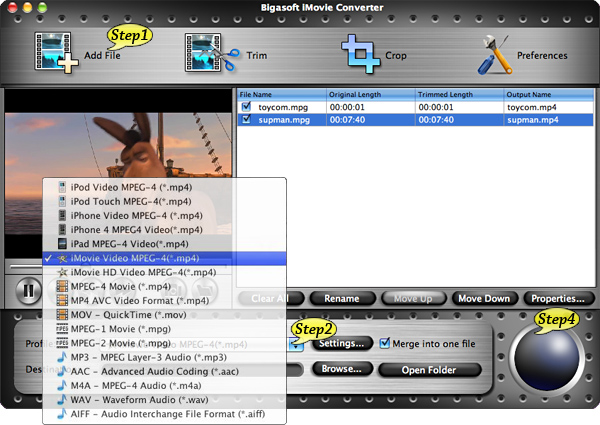Viewport: 600px width, 425px height.
Task: Sort by Trimmed Length column header
Action: click(x=460, y=94)
